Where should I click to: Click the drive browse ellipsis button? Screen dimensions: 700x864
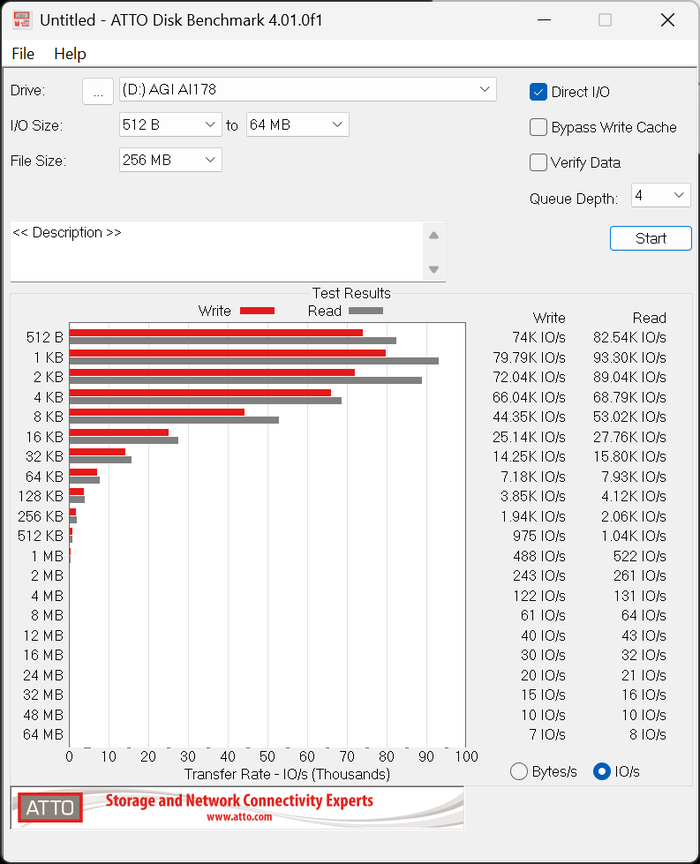tap(97, 90)
